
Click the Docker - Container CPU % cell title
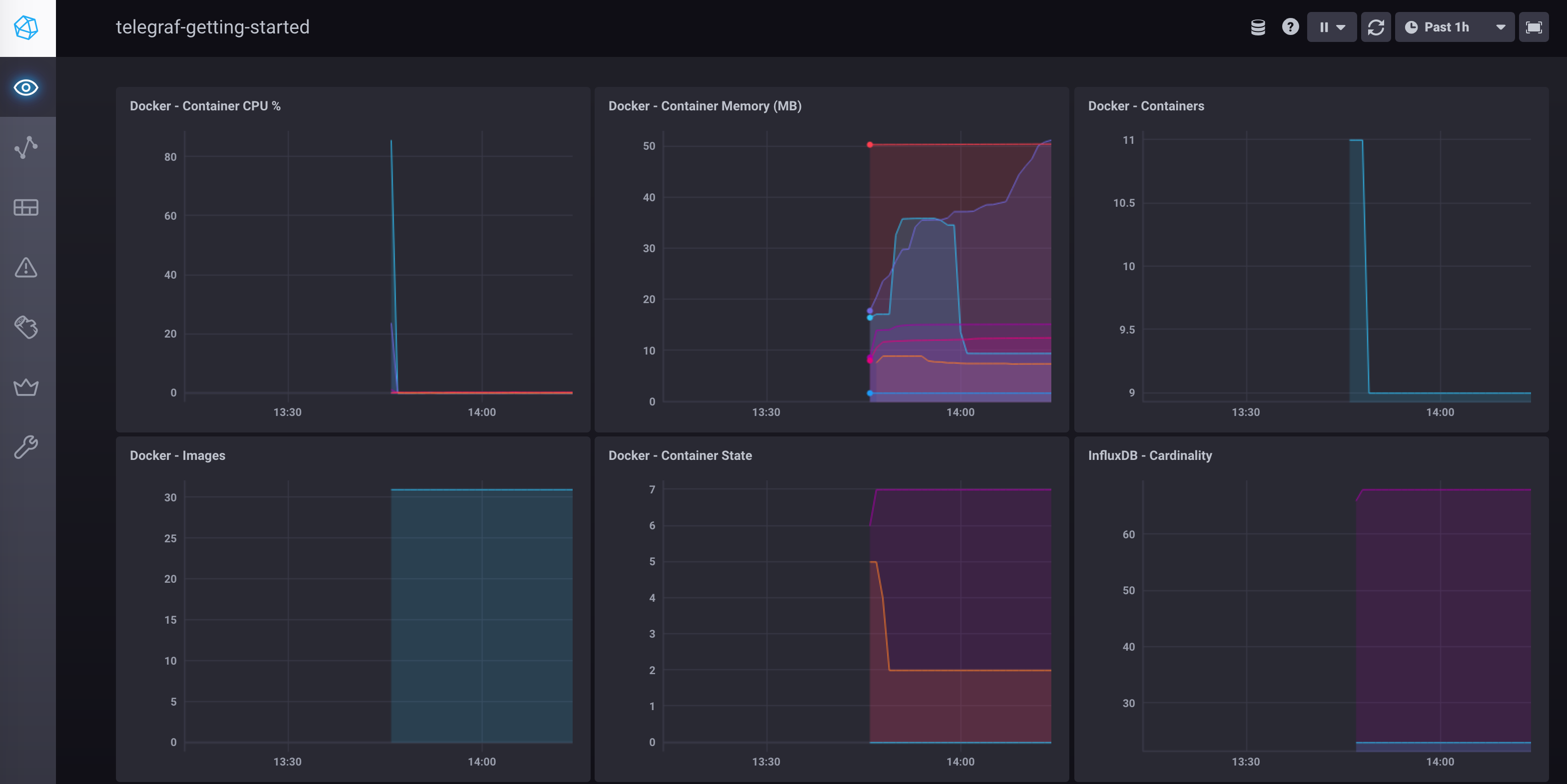(x=205, y=106)
